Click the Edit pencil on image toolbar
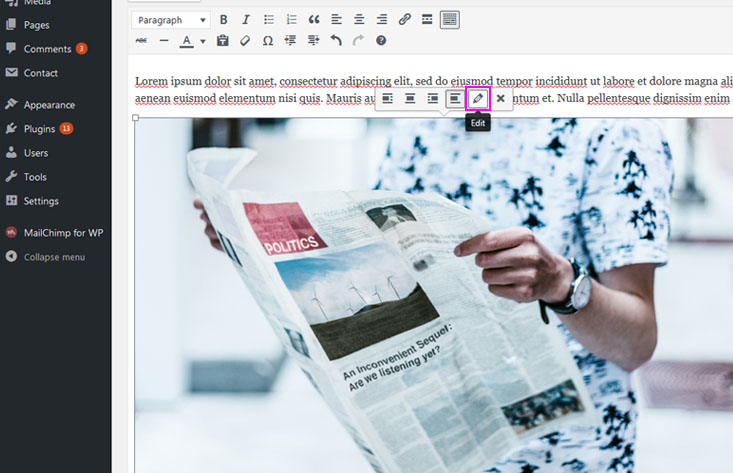This screenshot has width=733, height=473. click(478, 99)
